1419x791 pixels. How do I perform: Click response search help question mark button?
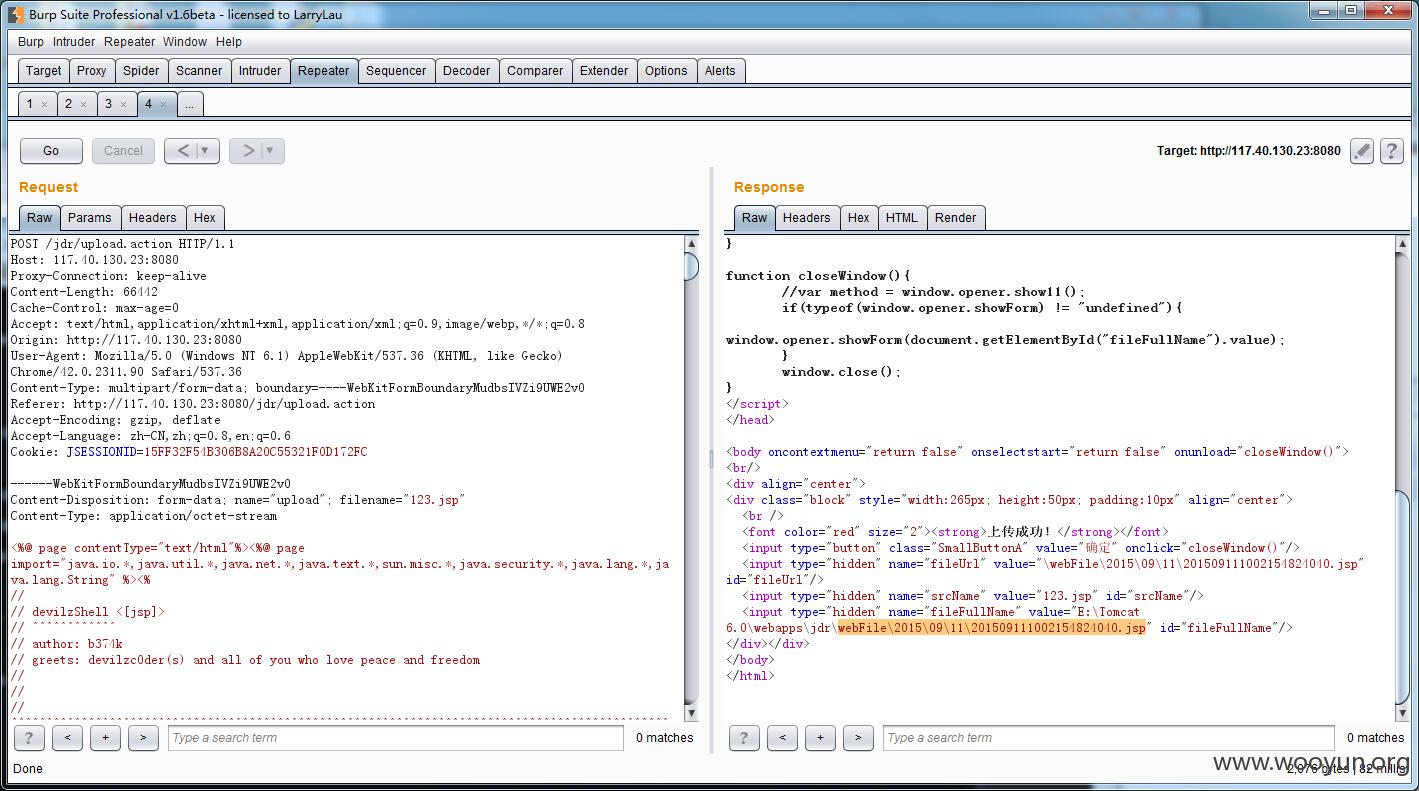click(x=744, y=738)
